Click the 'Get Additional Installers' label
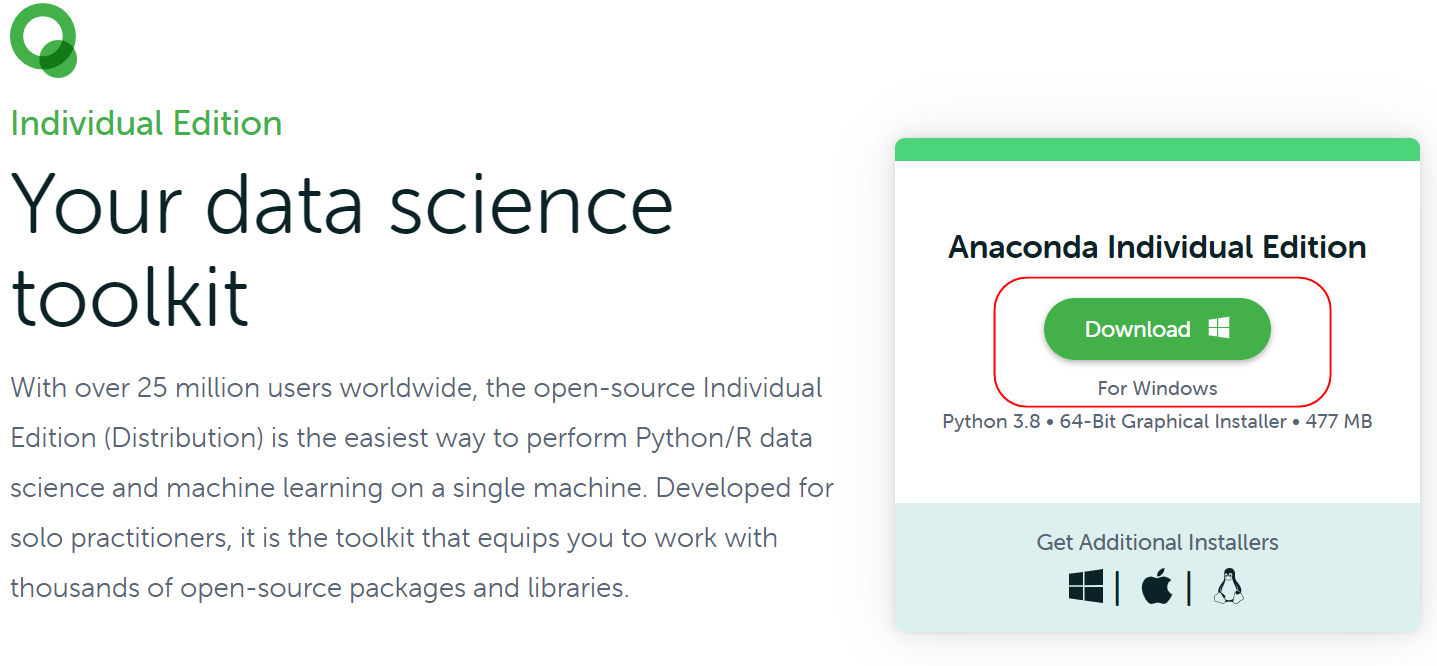1437x666 pixels. 1157,543
